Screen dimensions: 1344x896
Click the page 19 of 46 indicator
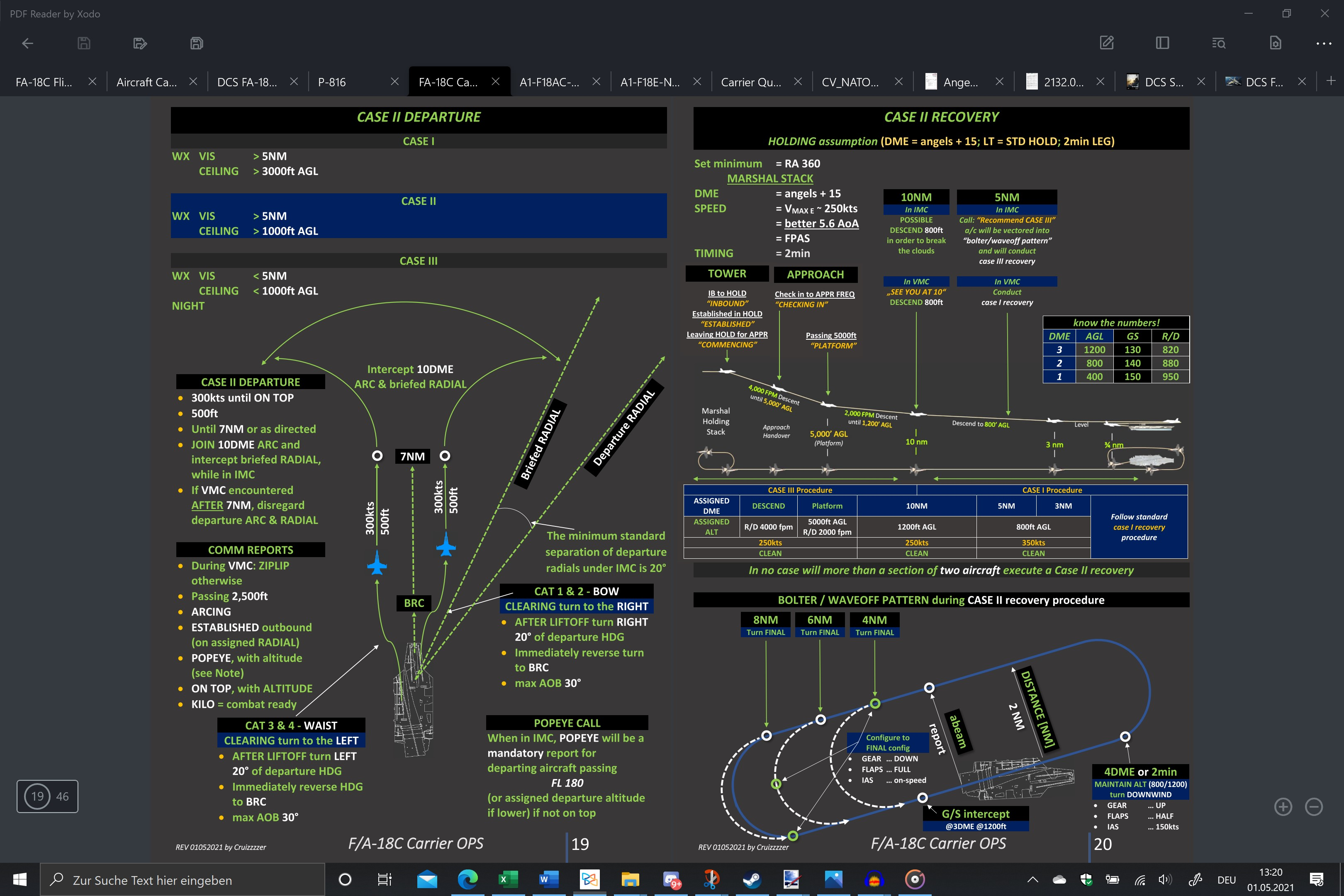click(x=47, y=796)
